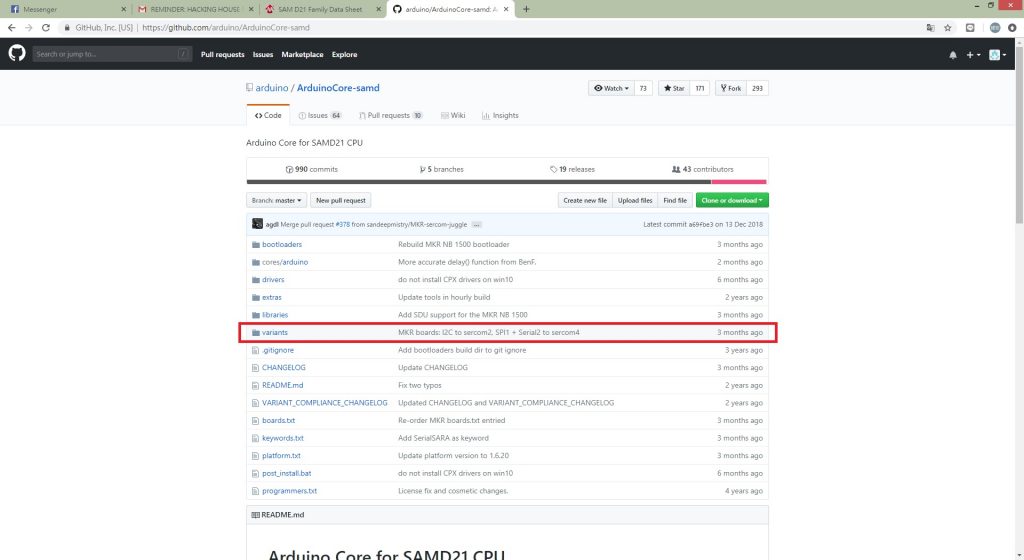Screen dimensions: 1024x560
Task: Click agdl's avatar in latest commit
Action: (257, 224)
